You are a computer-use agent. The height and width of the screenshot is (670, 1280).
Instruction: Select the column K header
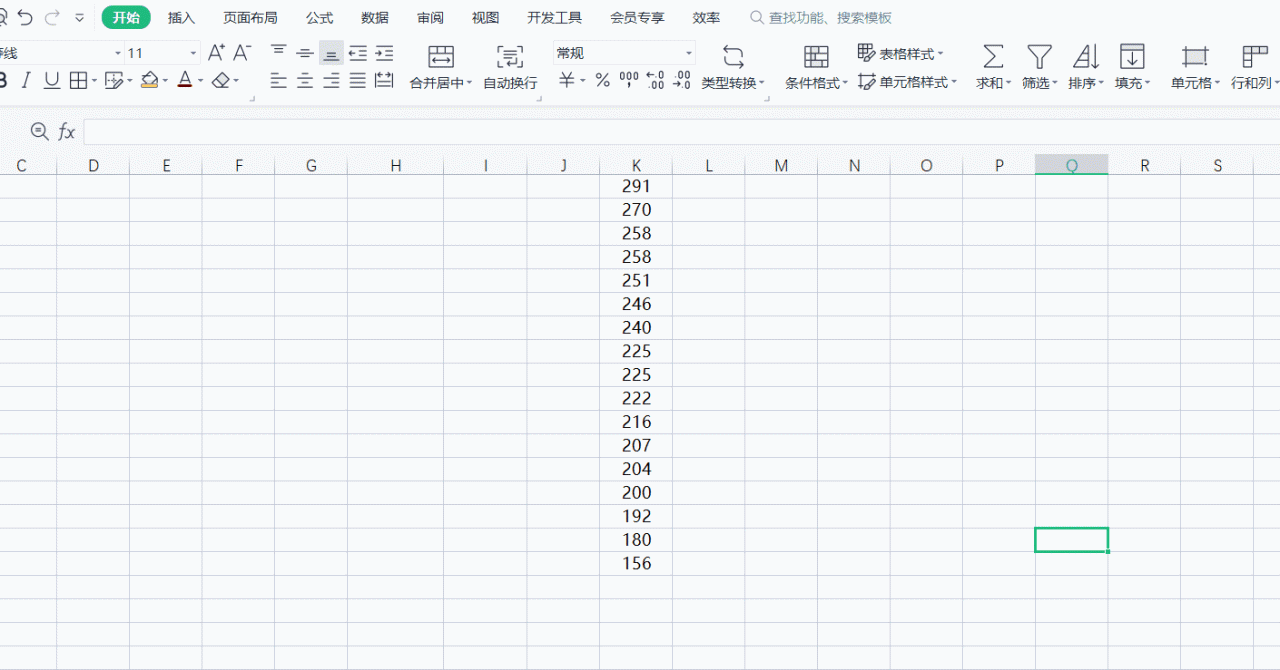636,166
